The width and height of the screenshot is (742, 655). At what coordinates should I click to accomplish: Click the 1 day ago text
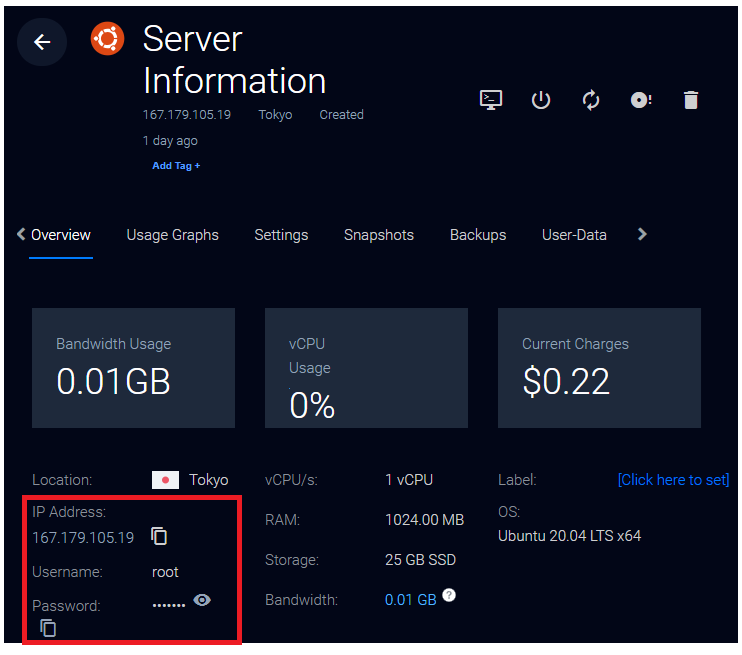[x=170, y=141]
